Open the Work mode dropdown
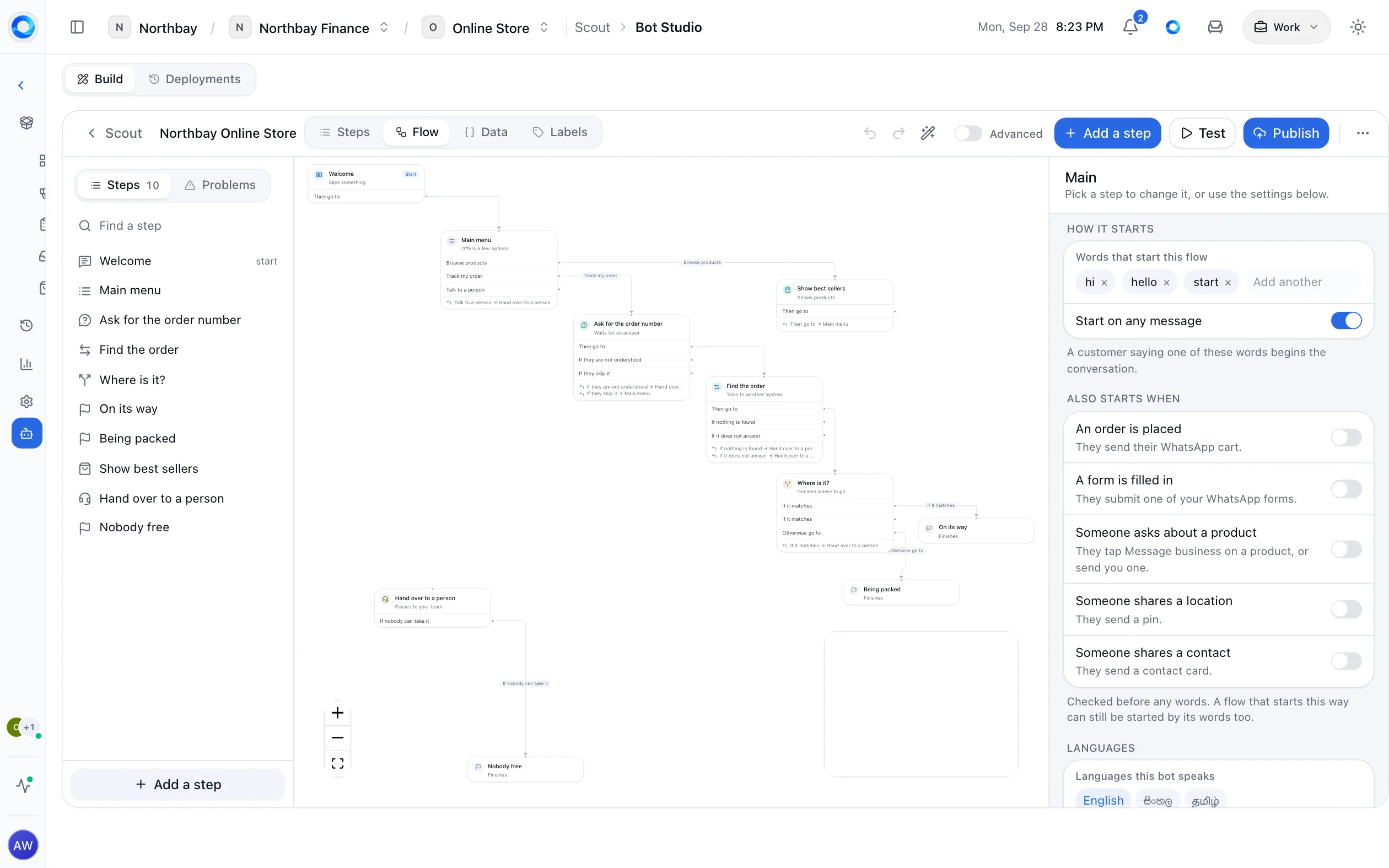 pyautogui.click(x=1286, y=27)
